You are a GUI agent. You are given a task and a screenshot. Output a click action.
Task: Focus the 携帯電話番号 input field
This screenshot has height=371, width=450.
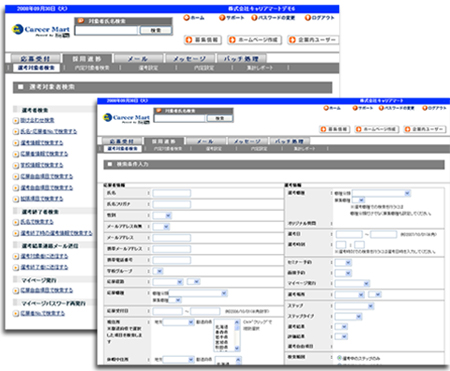(172, 260)
